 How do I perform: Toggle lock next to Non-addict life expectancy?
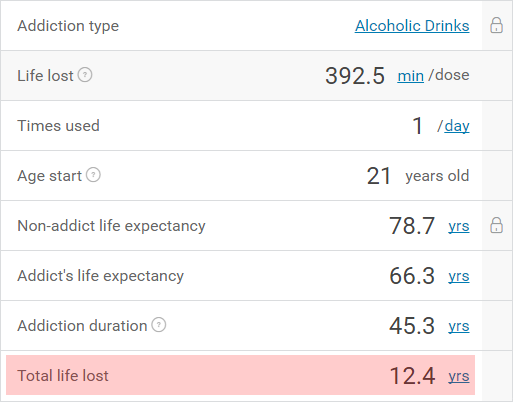(496, 225)
